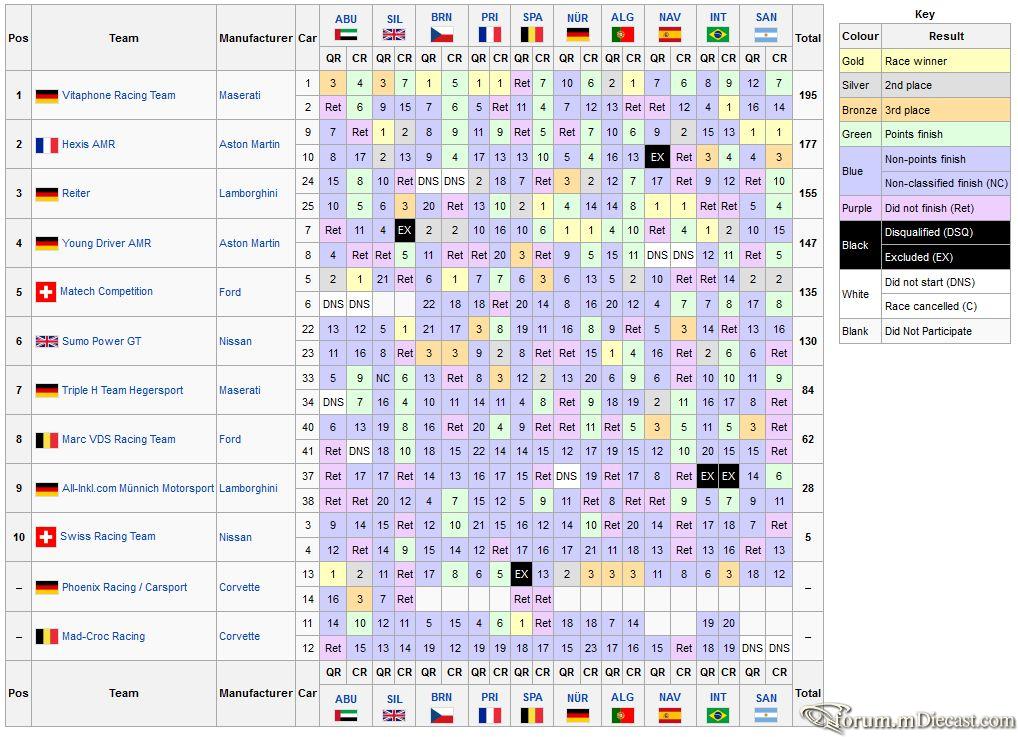Click the German flag beside Phoenix Racing / Carsport
Screen dimensions: 1018x737
coord(47,587)
